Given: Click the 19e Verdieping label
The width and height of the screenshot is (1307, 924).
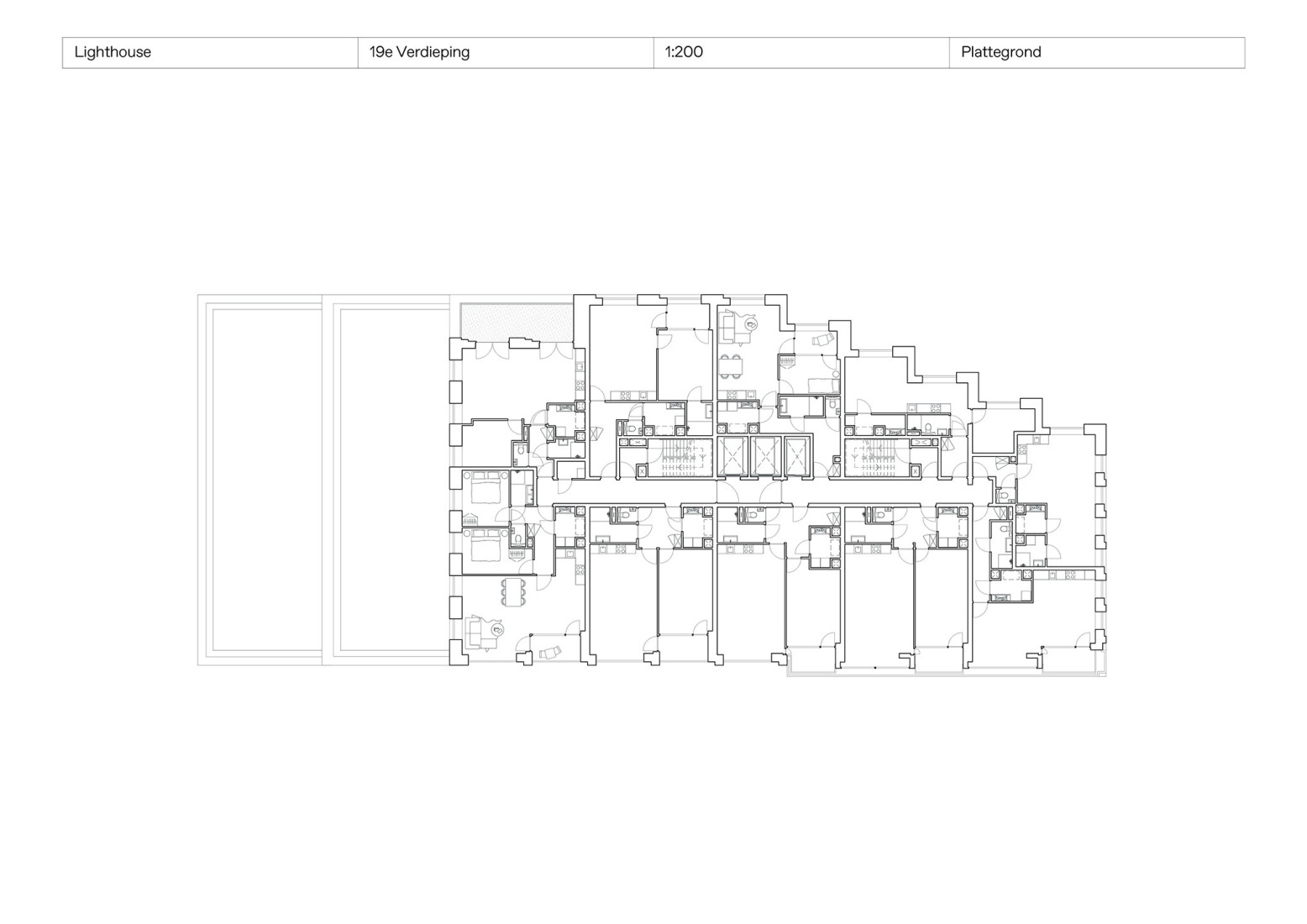Looking at the screenshot, I should click(418, 52).
